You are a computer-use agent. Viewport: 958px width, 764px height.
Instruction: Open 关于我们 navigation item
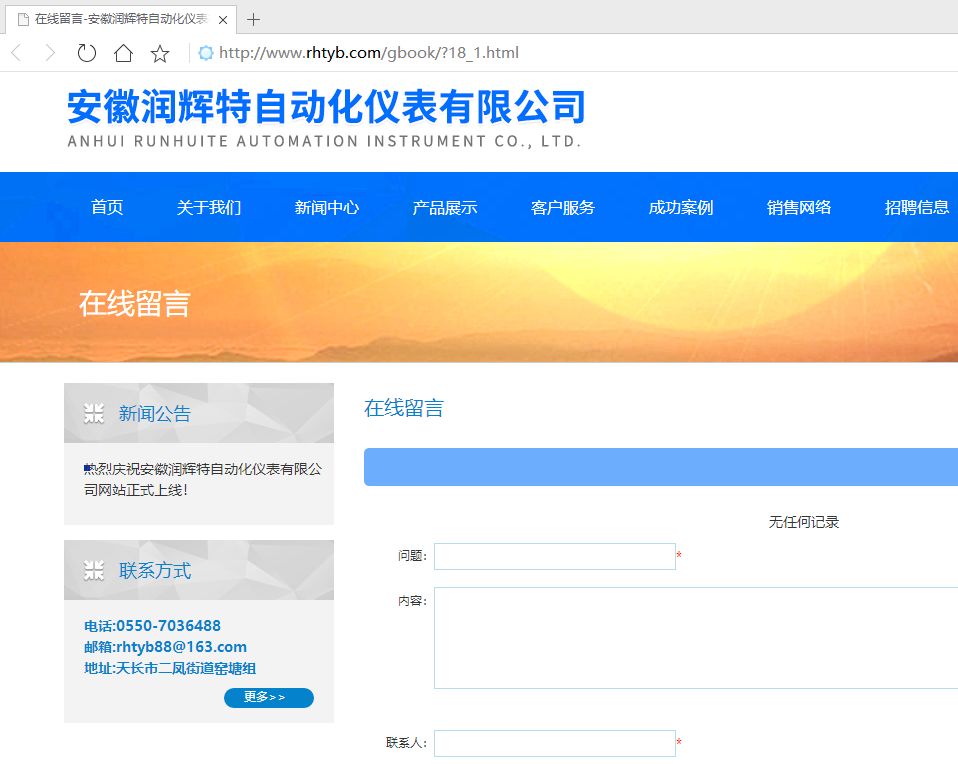pyautogui.click(x=209, y=207)
